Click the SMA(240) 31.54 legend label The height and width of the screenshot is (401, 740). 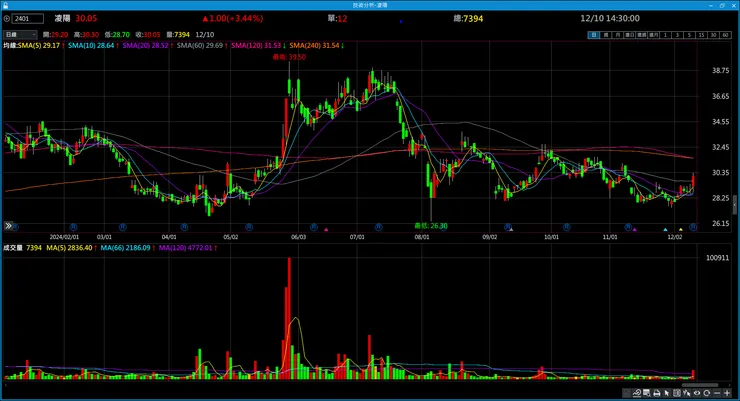[314, 45]
